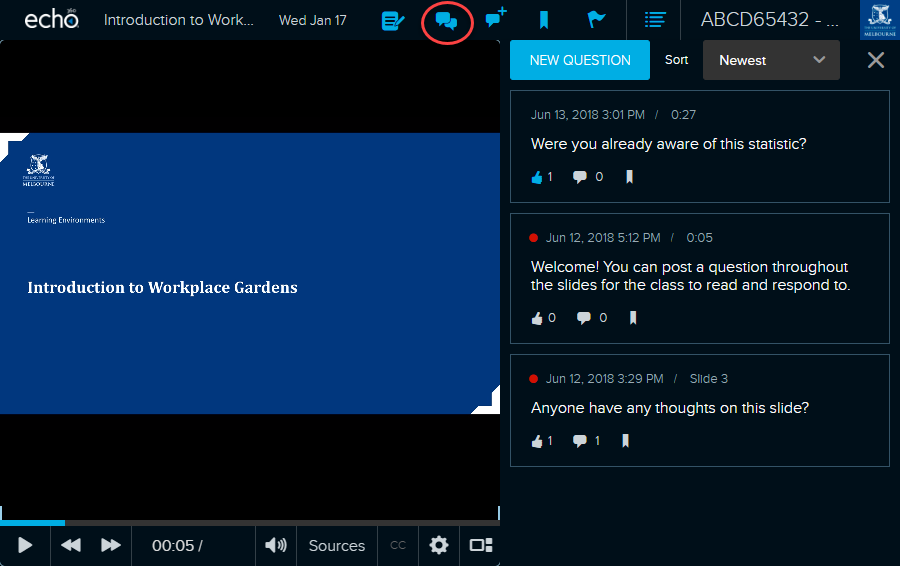Click the add new question bubble icon
Screen dimensions: 900x566
click(496, 17)
